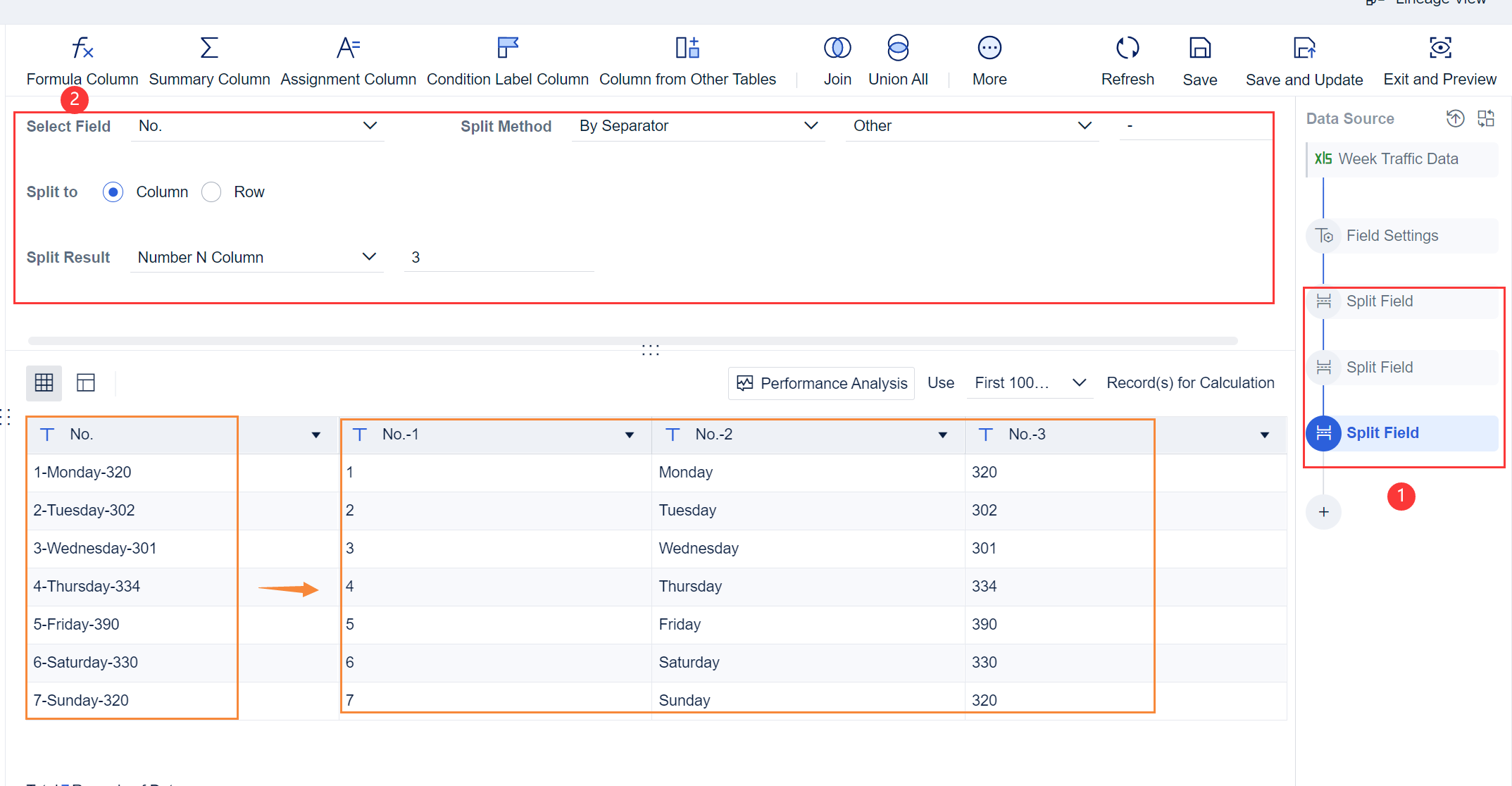The image size is (1512, 786).
Task: Click the Wednesday cell
Action: (x=808, y=549)
